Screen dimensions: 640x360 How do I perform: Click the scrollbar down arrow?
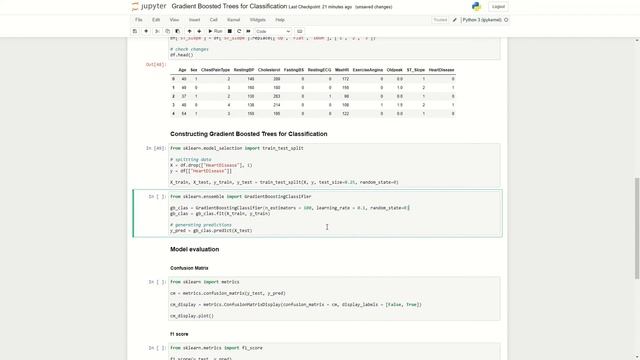(637, 357)
